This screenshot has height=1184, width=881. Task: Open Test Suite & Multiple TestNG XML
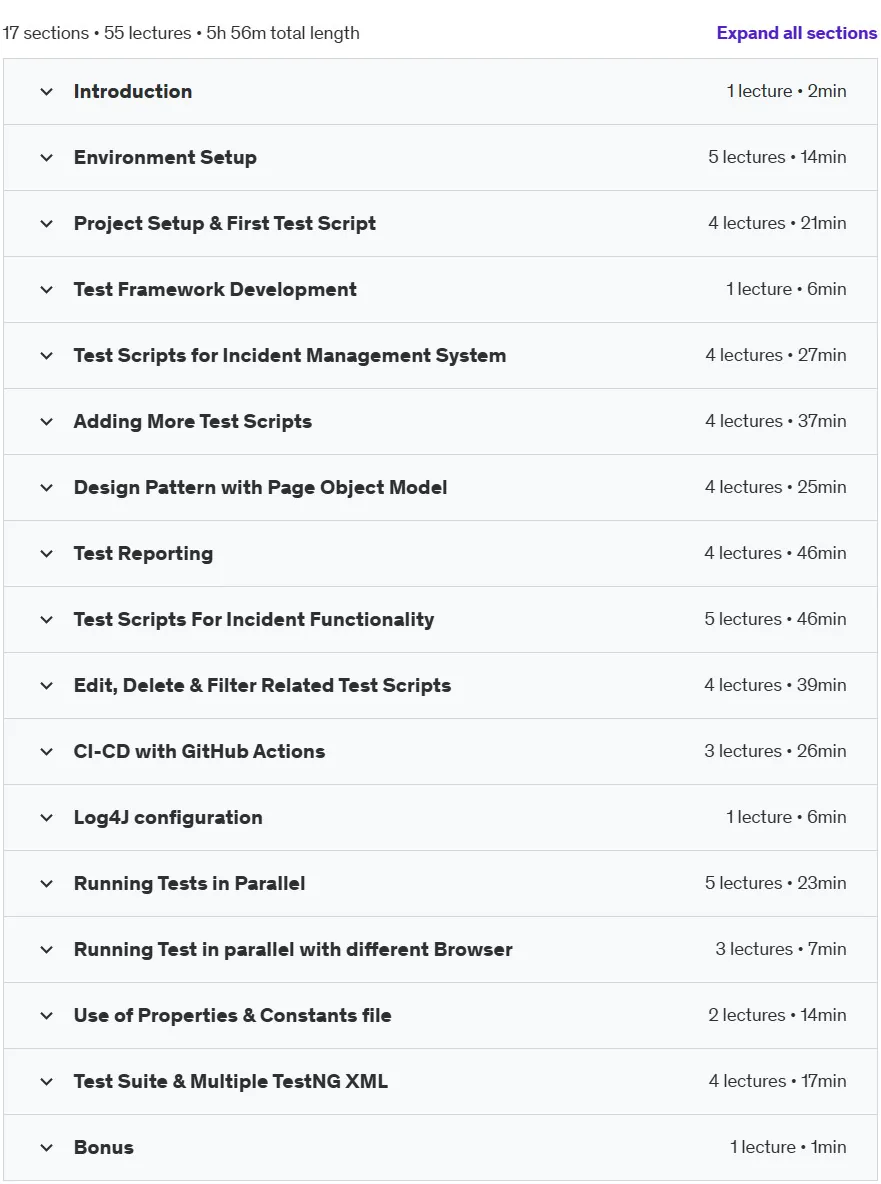click(x=231, y=1081)
